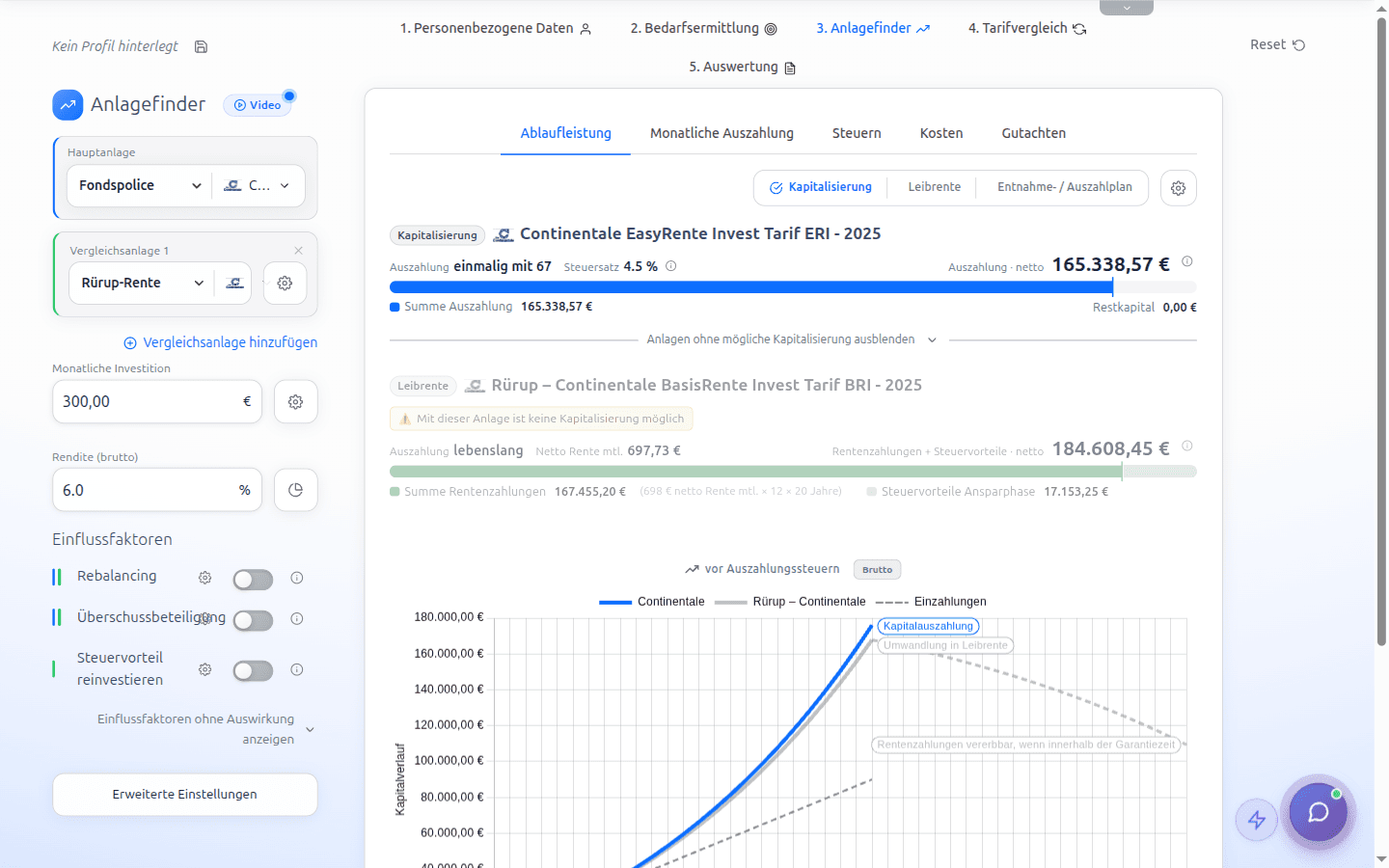Go to step 4. Tarifvergleich
The height and width of the screenshot is (868, 1389).
tap(1027, 29)
